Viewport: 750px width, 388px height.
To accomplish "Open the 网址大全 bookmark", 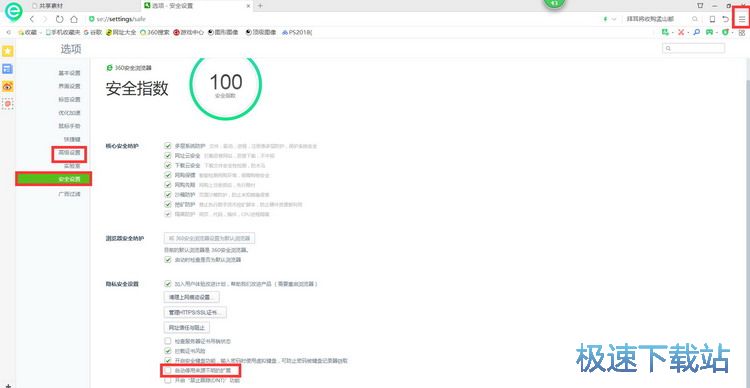I will tap(121, 33).
